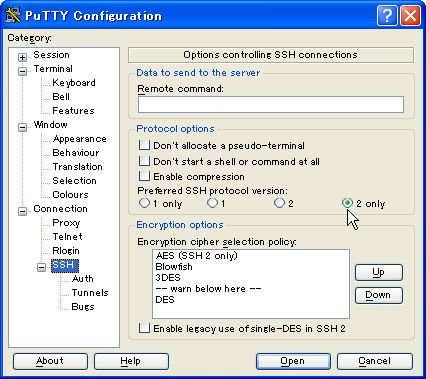Select '-- warn below here --' cipher entry

[251, 289]
